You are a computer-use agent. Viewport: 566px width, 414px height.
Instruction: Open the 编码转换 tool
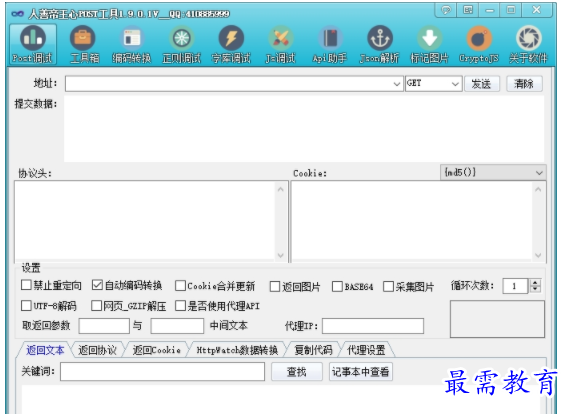click(x=132, y=44)
